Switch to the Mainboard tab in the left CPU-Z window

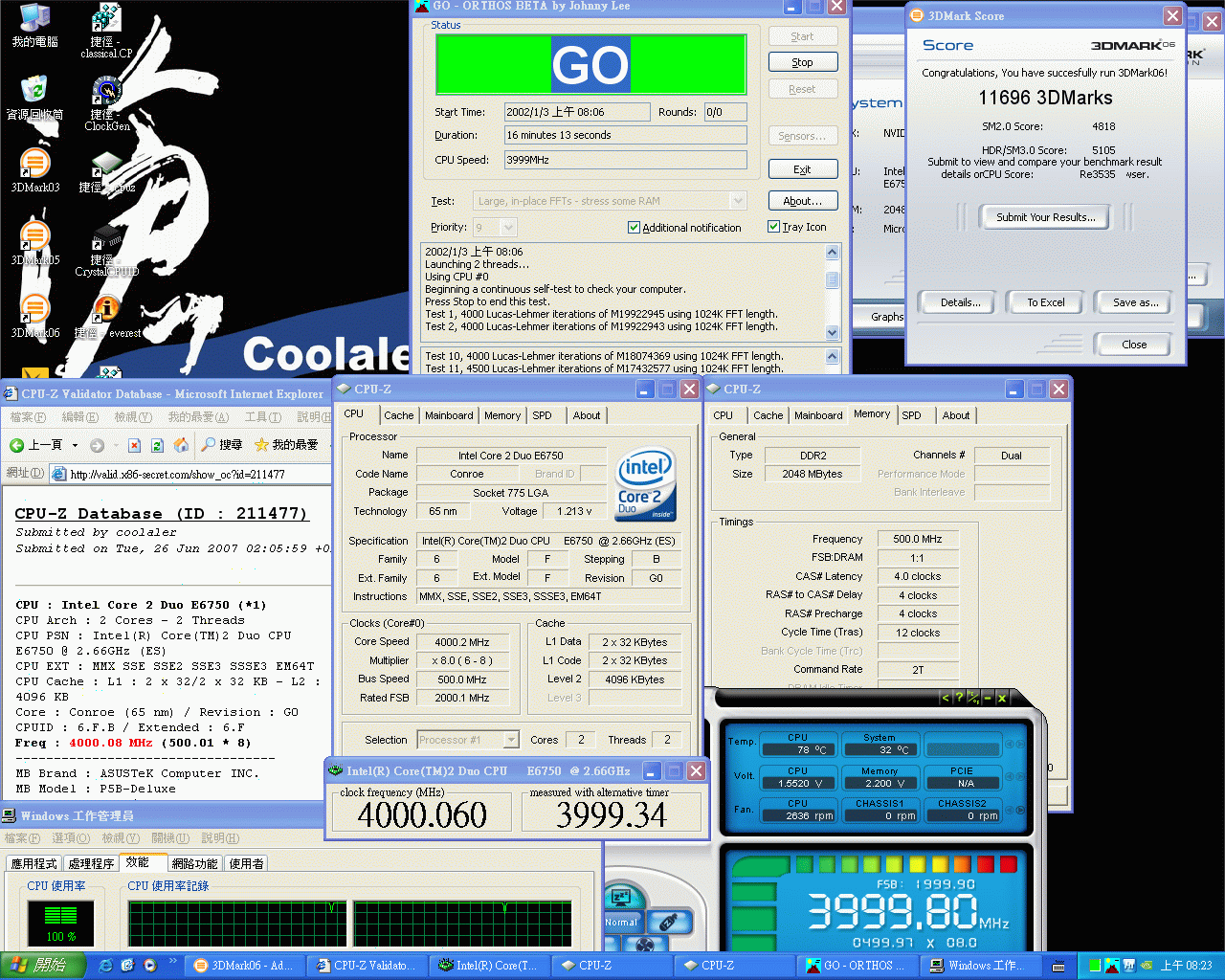coord(449,415)
